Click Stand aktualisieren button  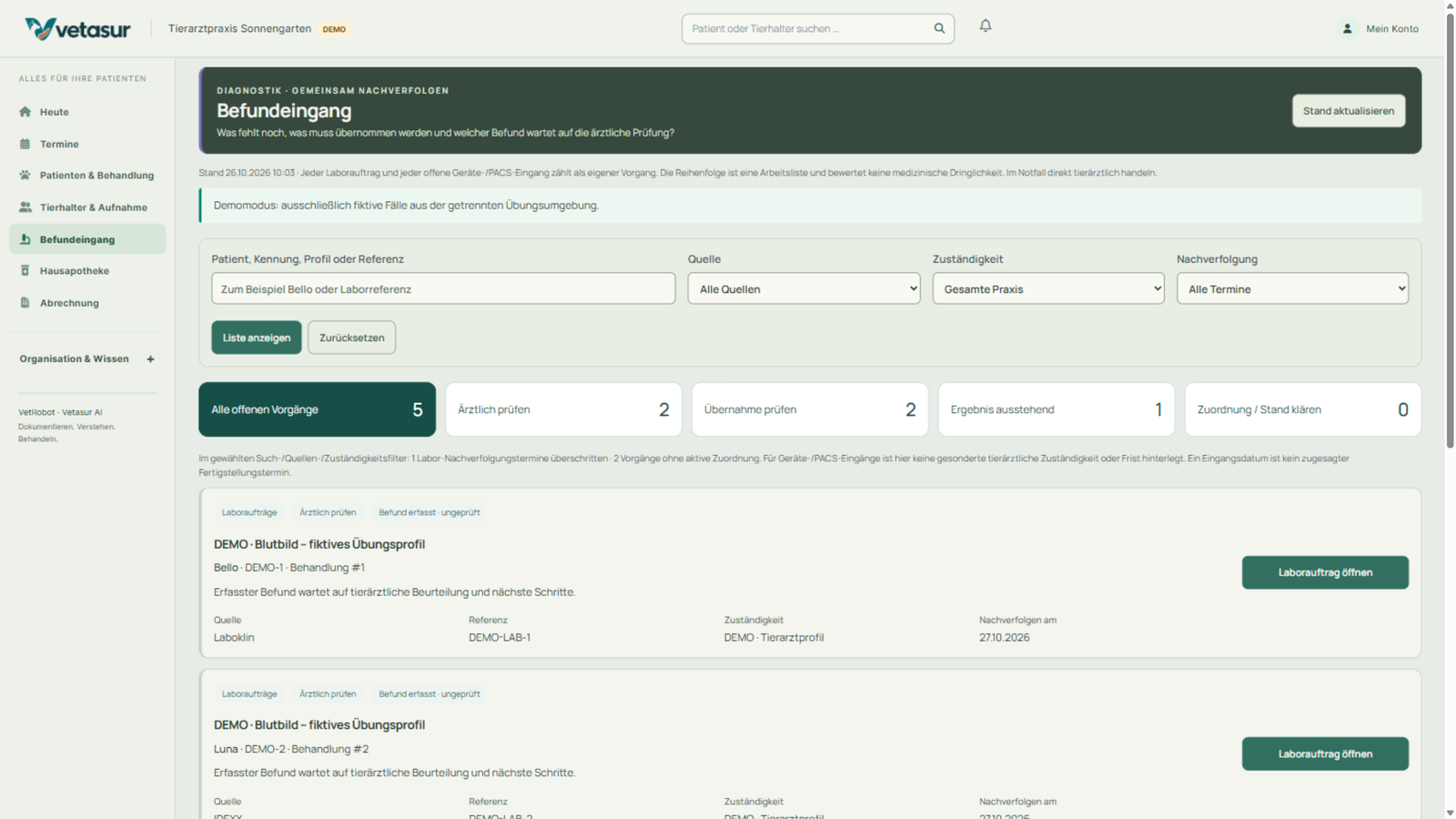[x=1349, y=111]
